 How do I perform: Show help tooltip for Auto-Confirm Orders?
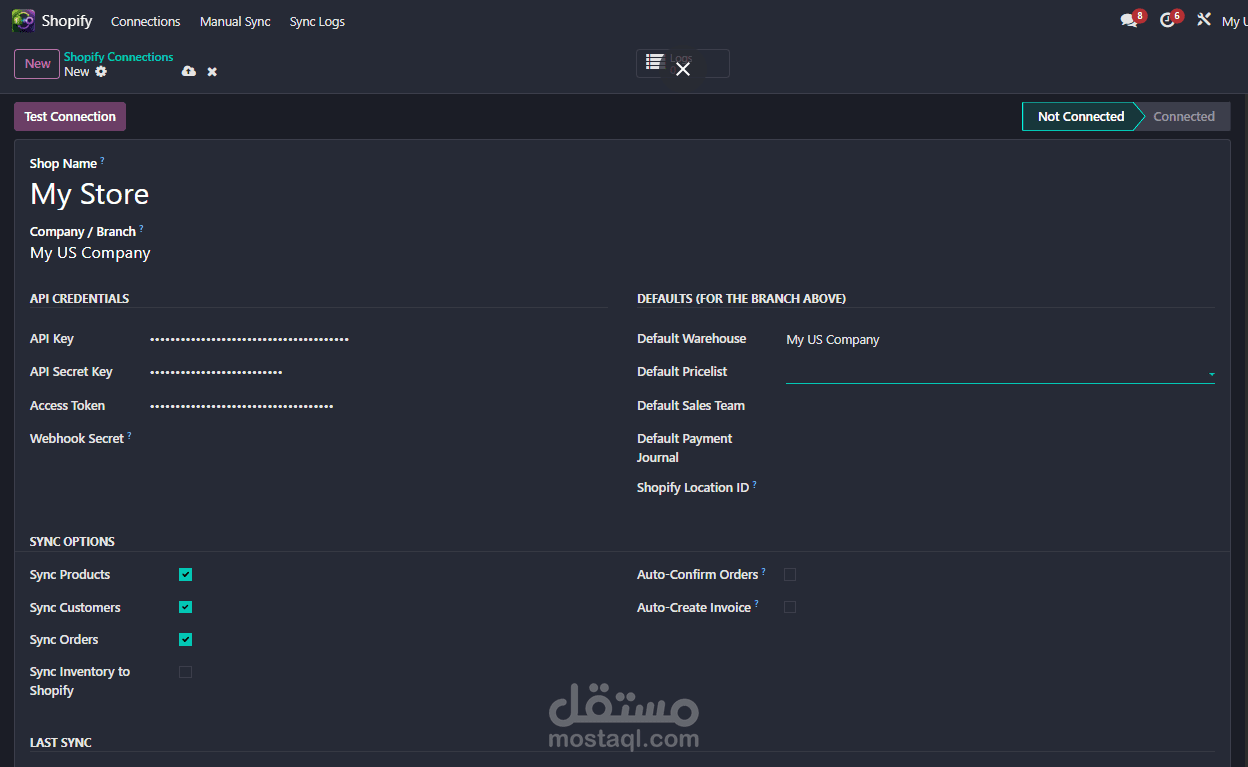tap(763, 571)
